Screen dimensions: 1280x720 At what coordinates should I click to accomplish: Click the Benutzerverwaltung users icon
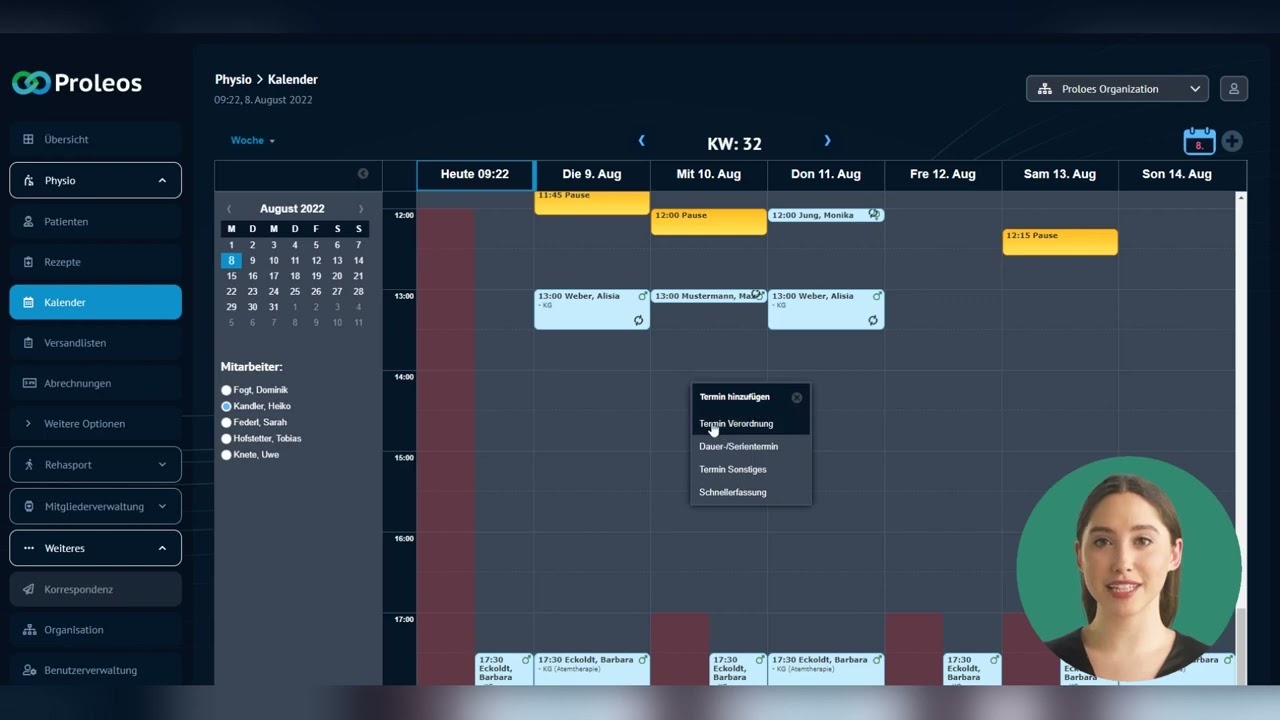coord(28,671)
